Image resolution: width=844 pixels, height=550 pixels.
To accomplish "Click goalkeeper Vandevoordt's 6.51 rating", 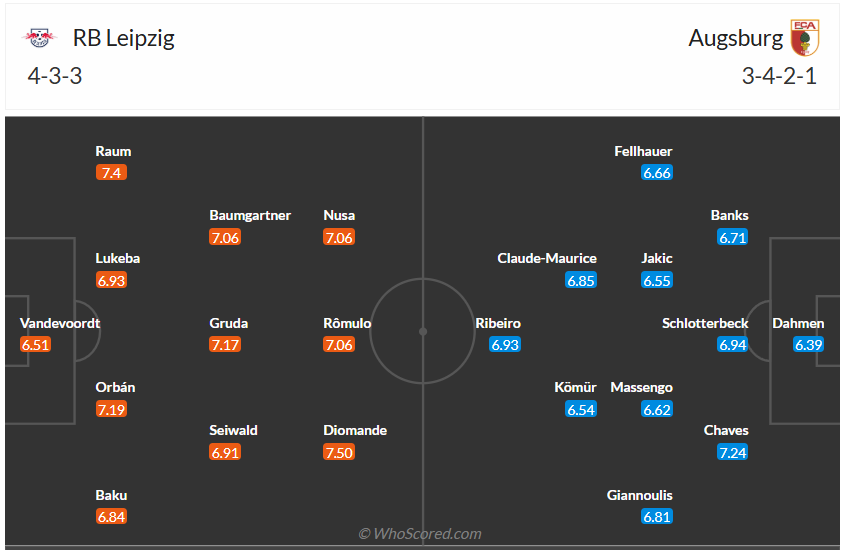I will click(x=35, y=345).
